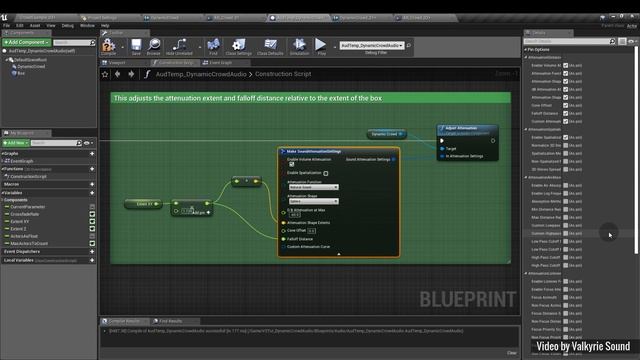The image size is (640, 360).
Task: Add local variable with plus icon
Action: (92, 260)
